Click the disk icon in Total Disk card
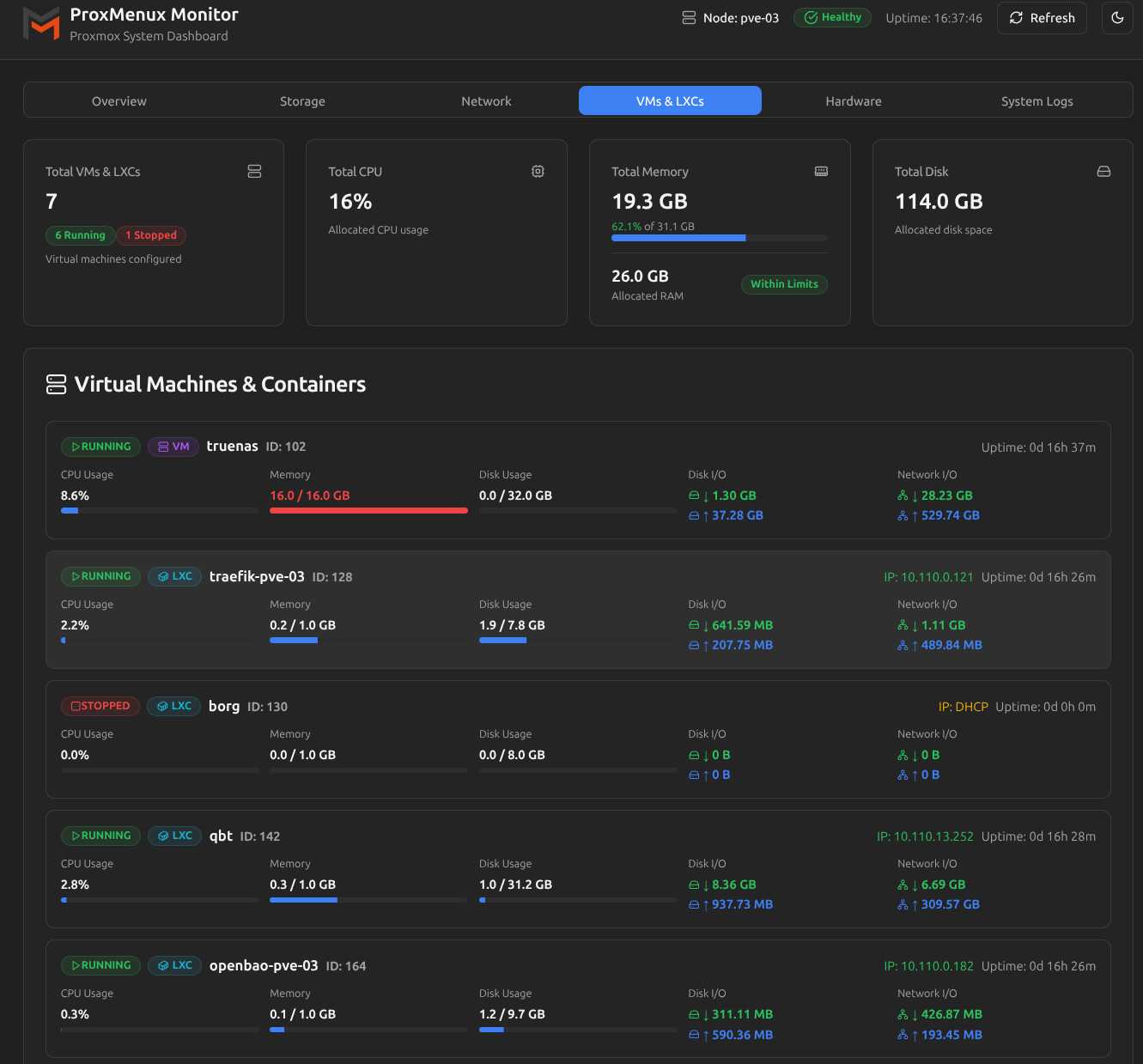This screenshot has height=1064, width=1143. point(1103,171)
